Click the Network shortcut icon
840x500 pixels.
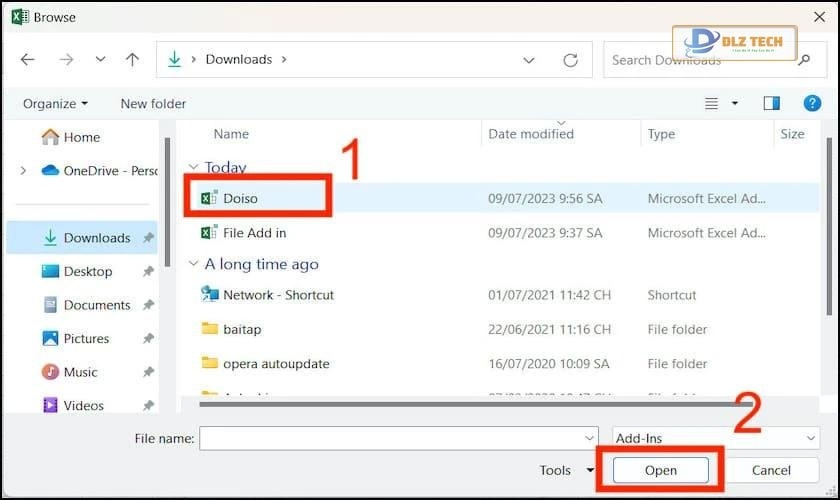pyautogui.click(x=209, y=294)
